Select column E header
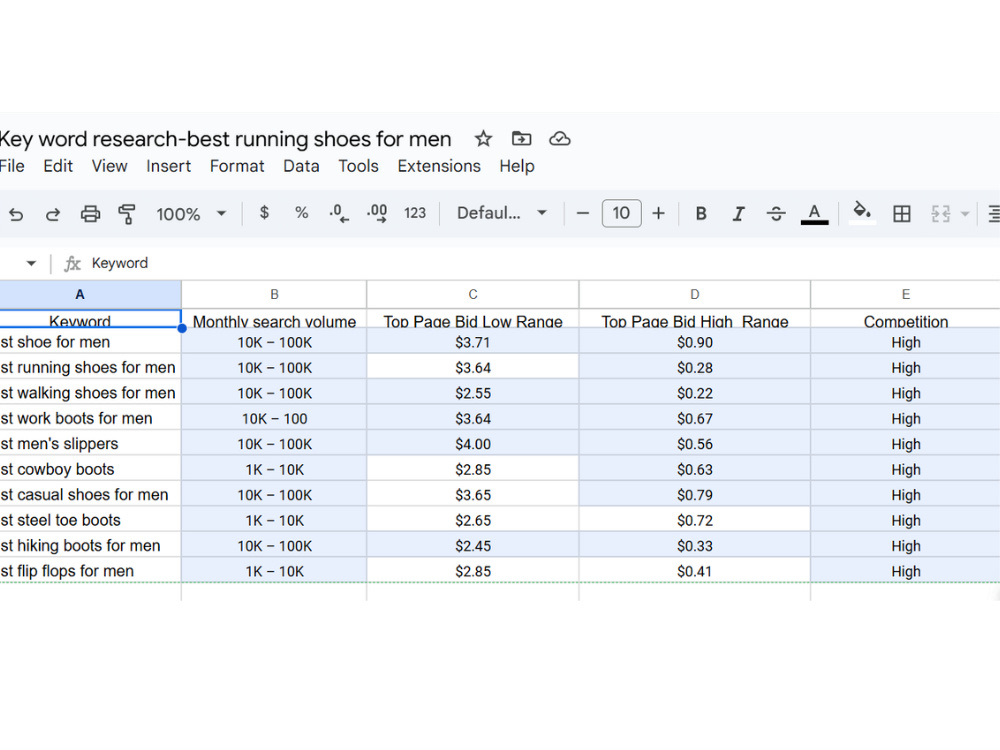 click(905, 295)
